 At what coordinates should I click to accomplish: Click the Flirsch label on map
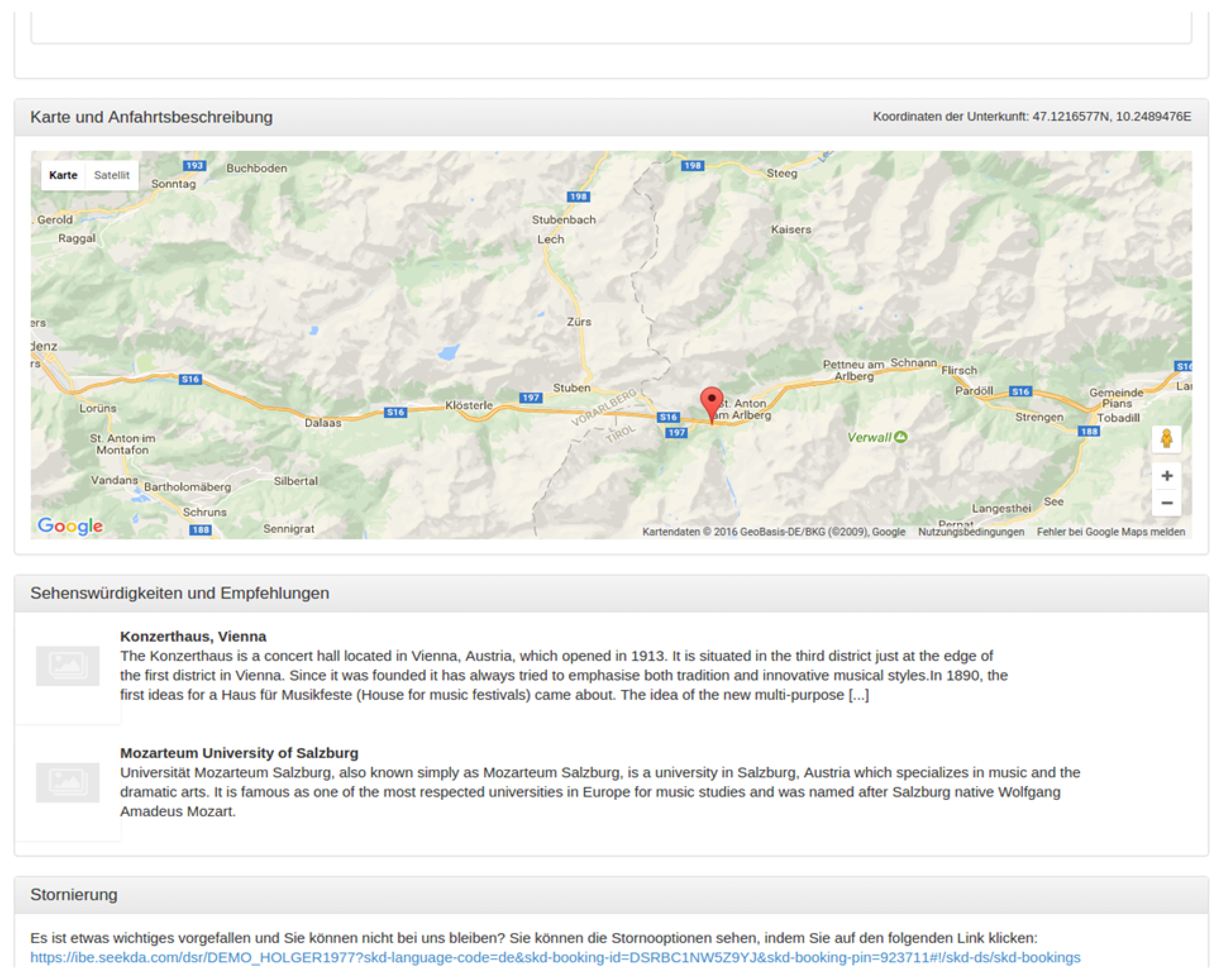click(958, 370)
